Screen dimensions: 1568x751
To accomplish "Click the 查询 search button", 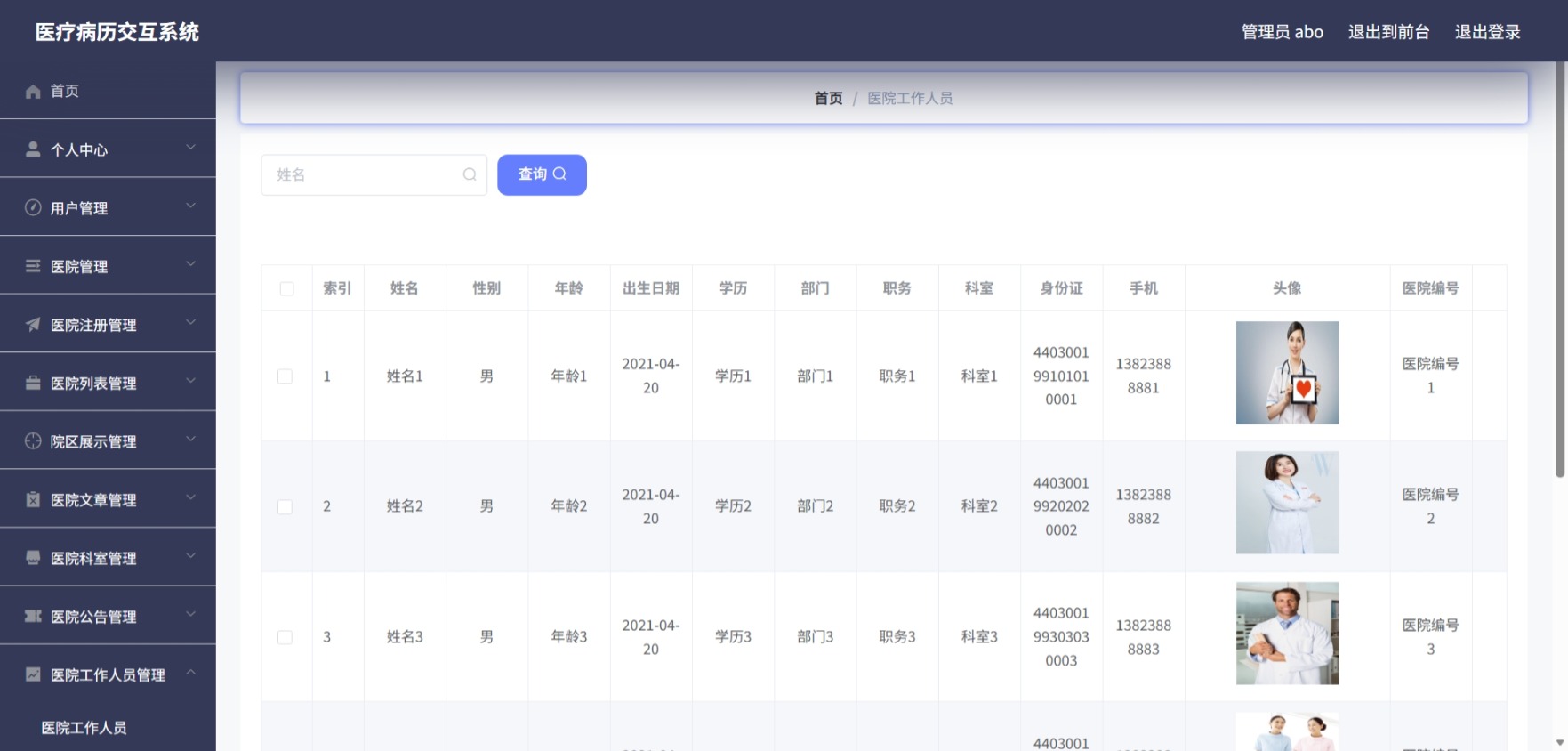I will (x=542, y=174).
